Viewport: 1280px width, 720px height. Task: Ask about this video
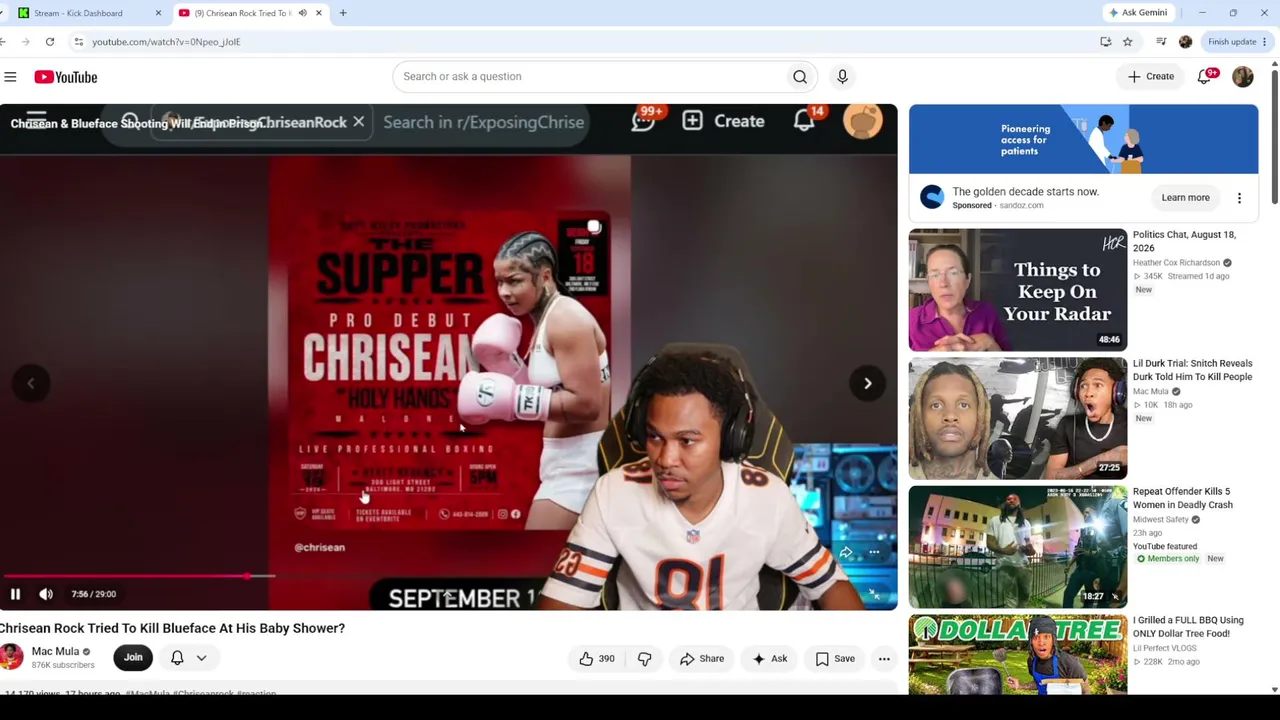click(770, 659)
